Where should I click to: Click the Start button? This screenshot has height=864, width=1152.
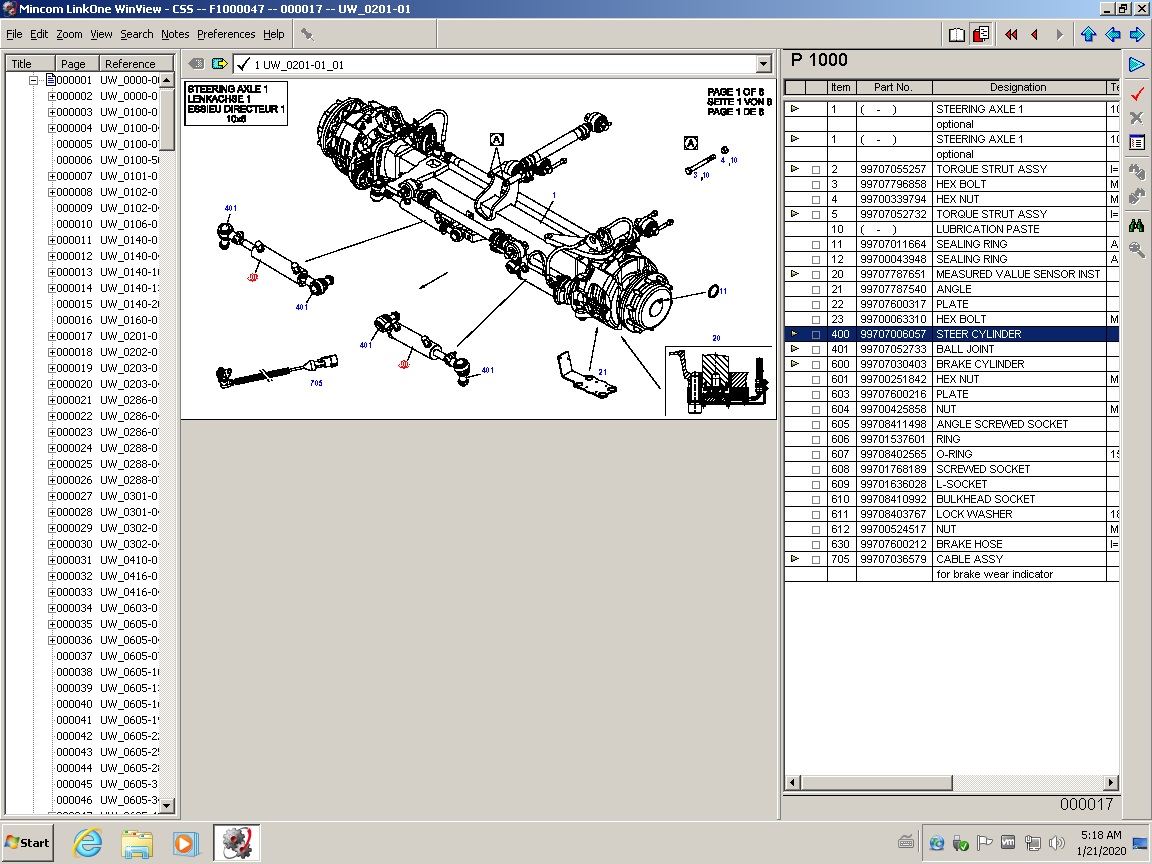coord(27,843)
